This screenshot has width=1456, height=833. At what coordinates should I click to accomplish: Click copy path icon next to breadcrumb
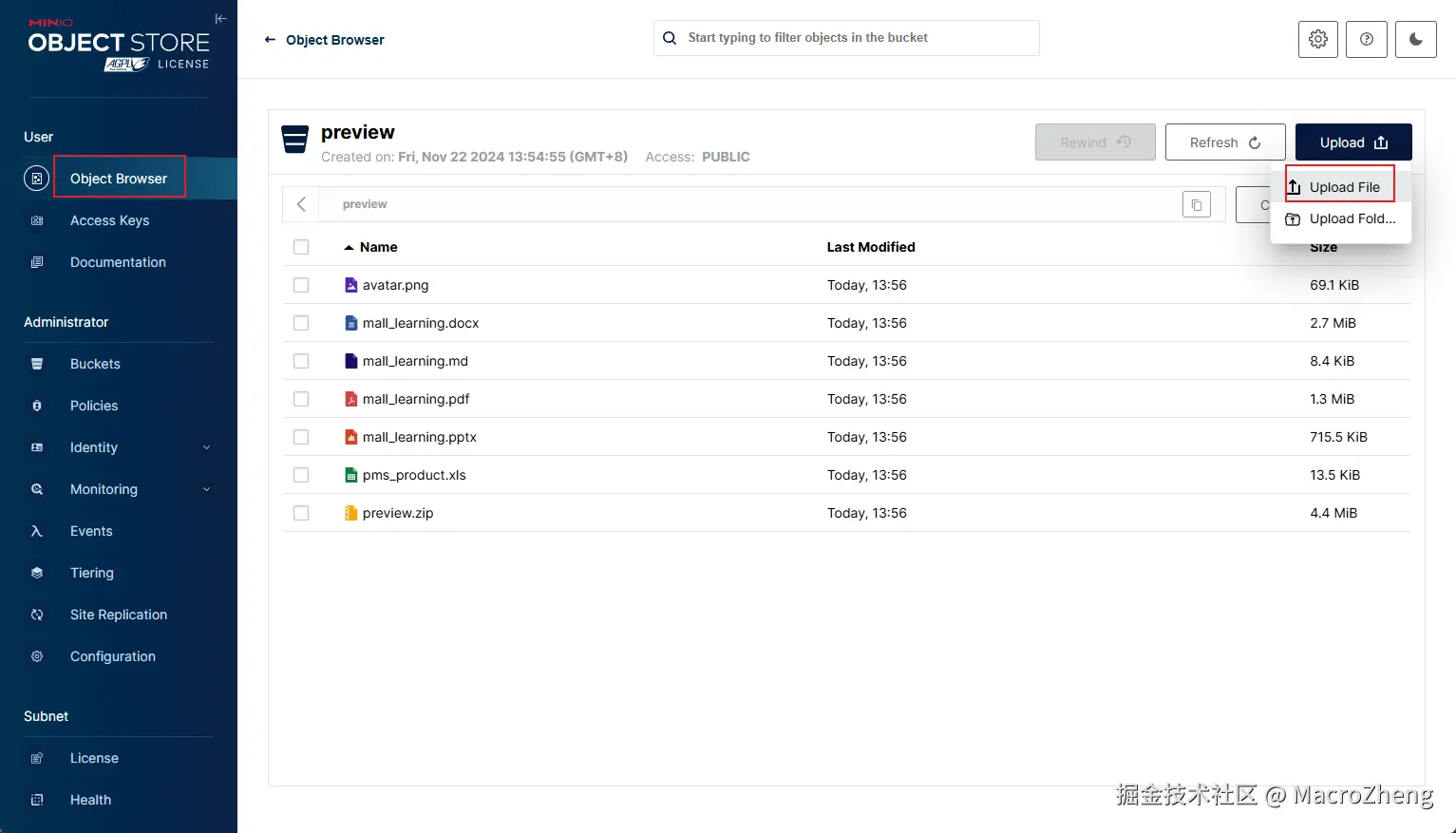click(x=1196, y=204)
